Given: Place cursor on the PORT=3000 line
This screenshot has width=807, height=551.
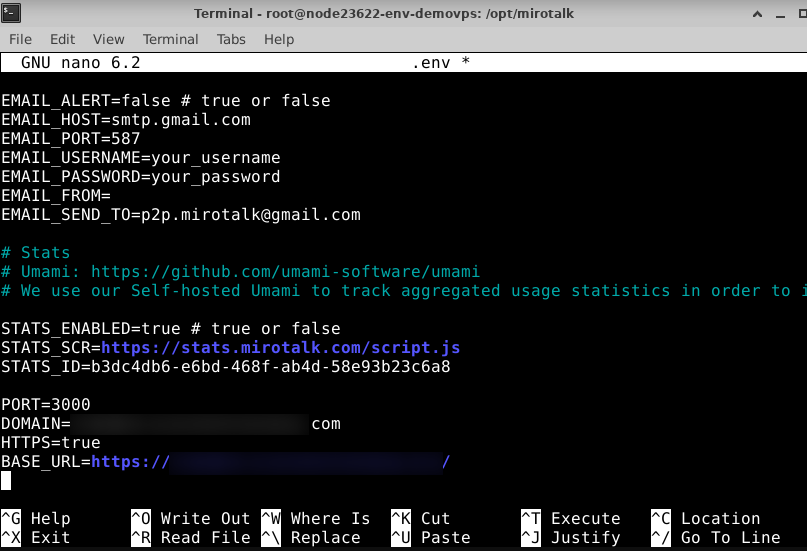Looking at the screenshot, I should click(x=46, y=405).
